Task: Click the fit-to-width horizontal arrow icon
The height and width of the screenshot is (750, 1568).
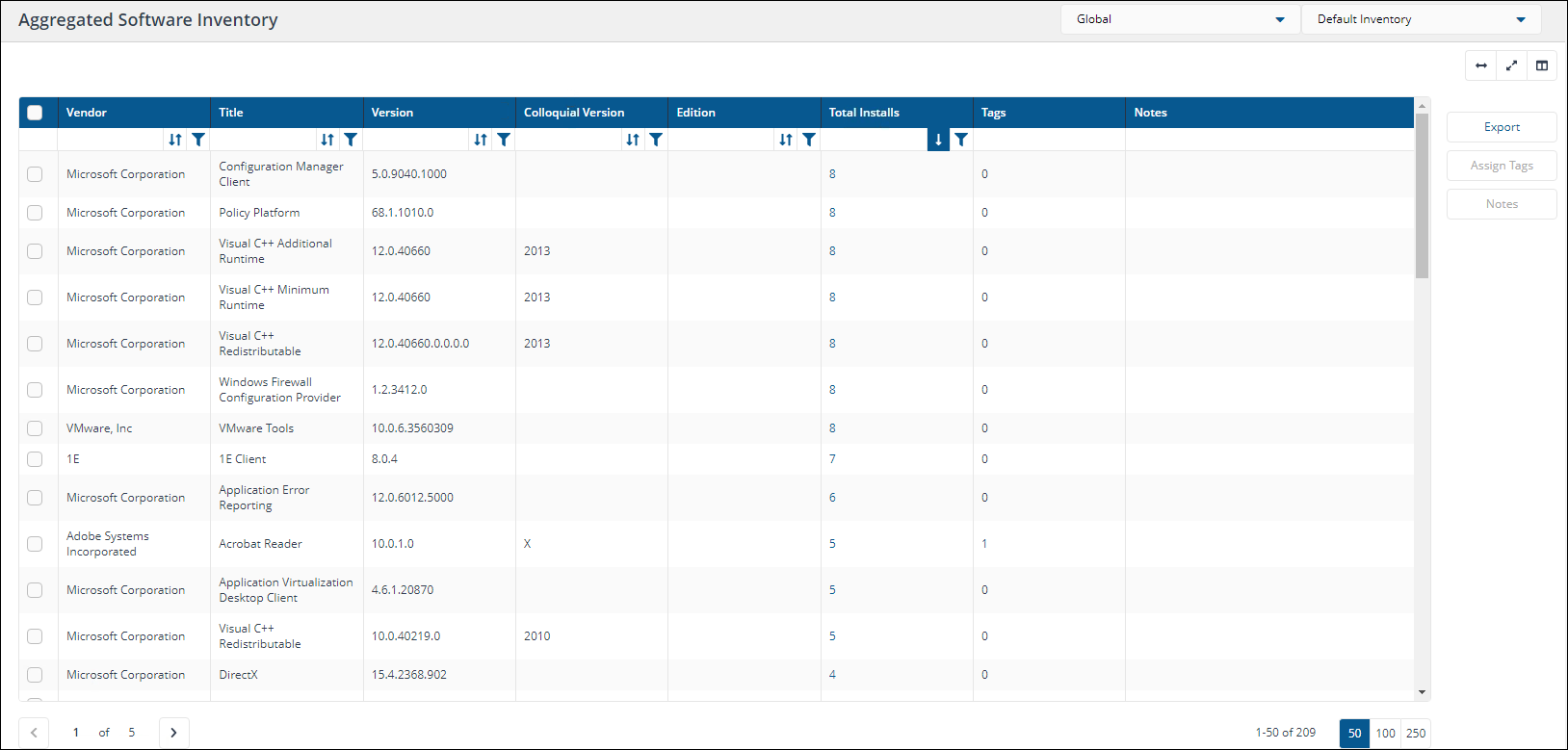Action: (x=1481, y=65)
